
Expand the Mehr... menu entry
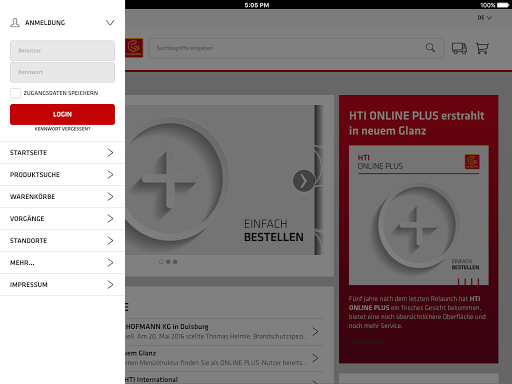(x=62, y=263)
